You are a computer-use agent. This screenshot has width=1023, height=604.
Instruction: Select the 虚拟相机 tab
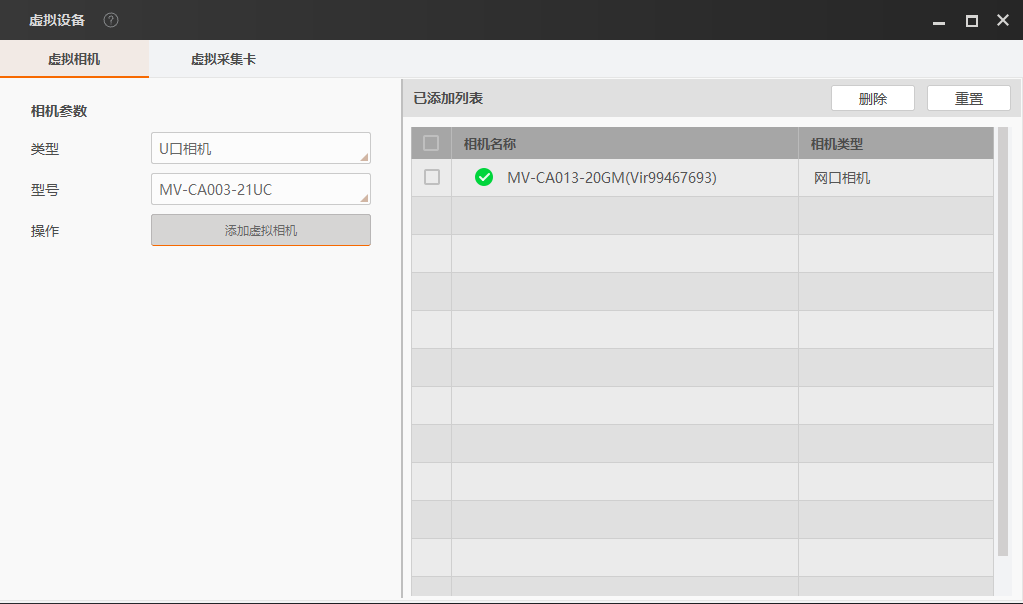[74, 59]
